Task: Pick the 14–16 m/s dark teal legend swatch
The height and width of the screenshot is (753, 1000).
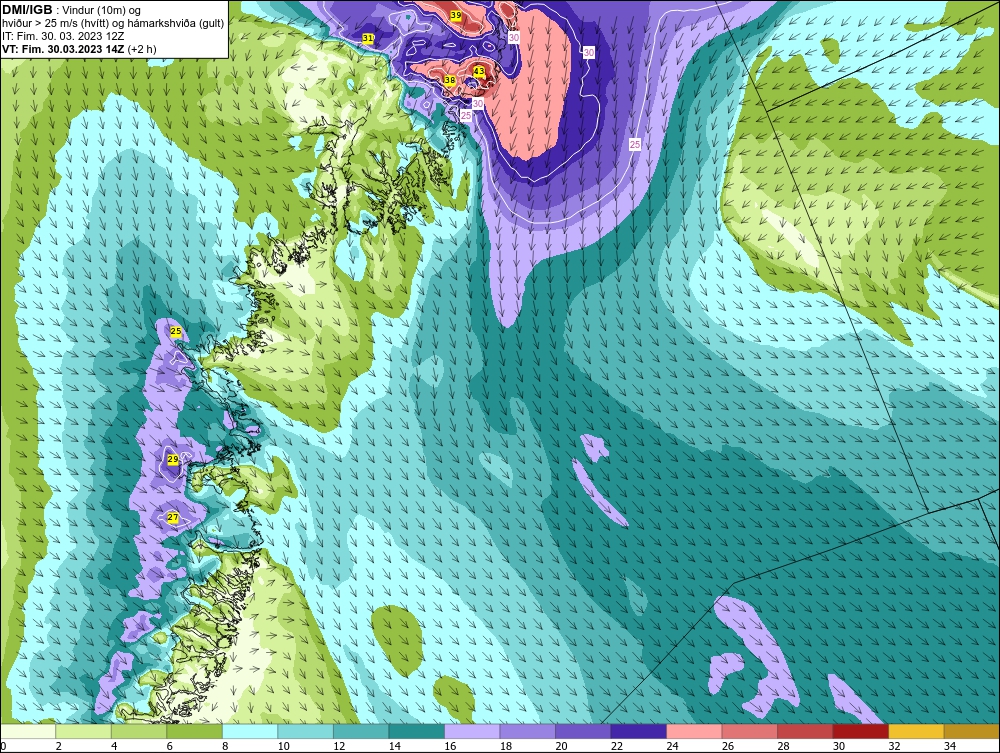Action: (416, 731)
